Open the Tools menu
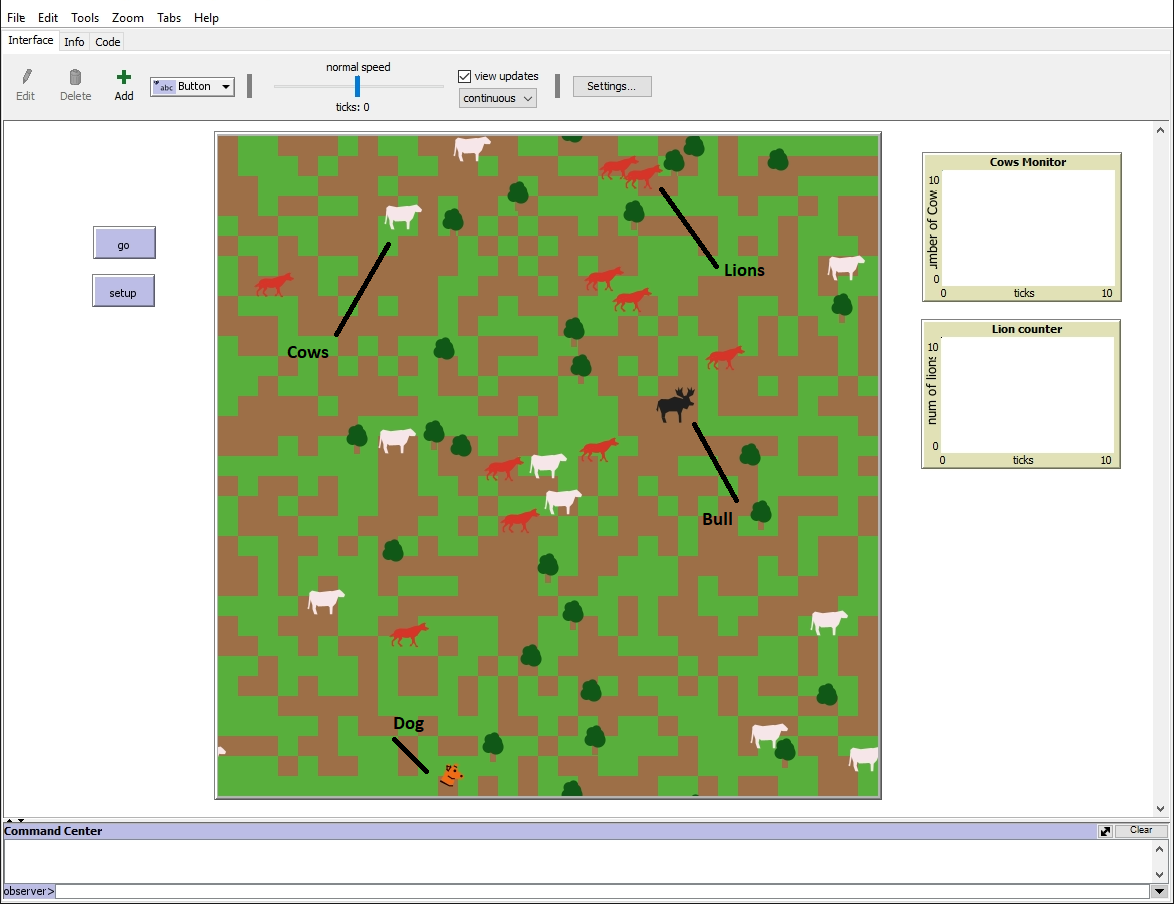 point(84,17)
